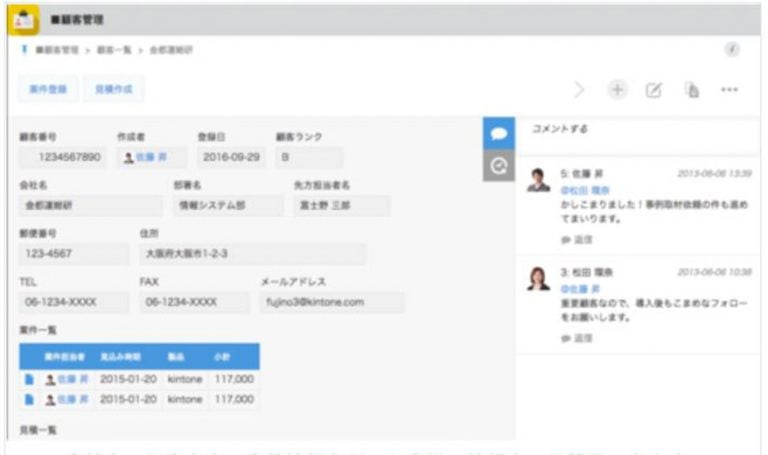Image resolution: width=768 pixels, height=455 pixels.
Task: Edit the record with pencil icon
Action: (653, 90)
